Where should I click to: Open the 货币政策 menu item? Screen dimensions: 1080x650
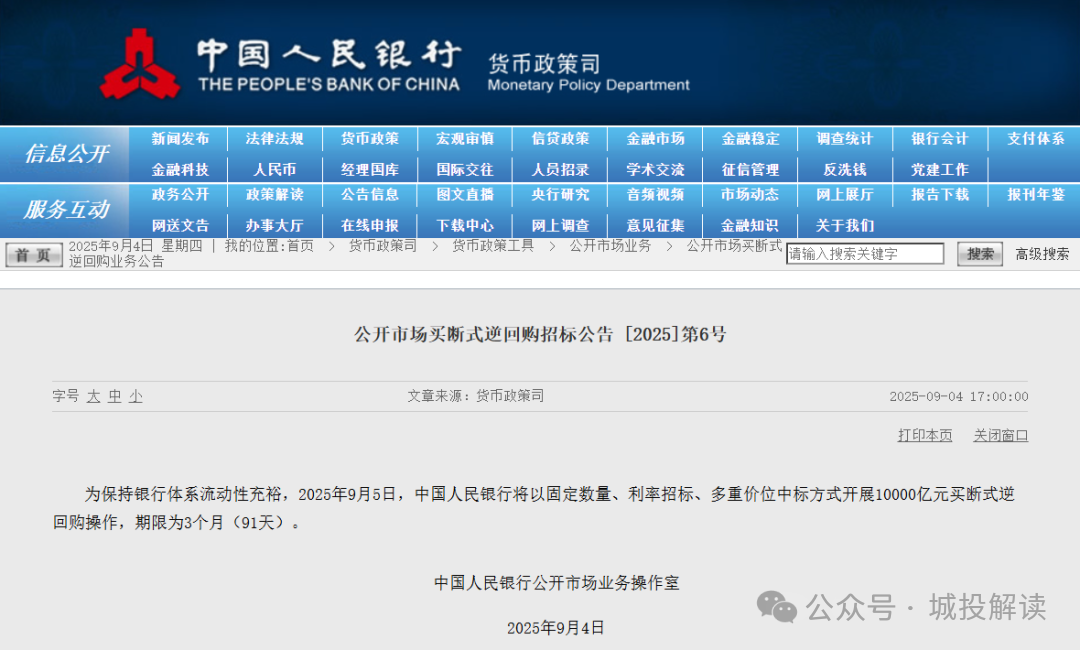(x=370, y=139)
